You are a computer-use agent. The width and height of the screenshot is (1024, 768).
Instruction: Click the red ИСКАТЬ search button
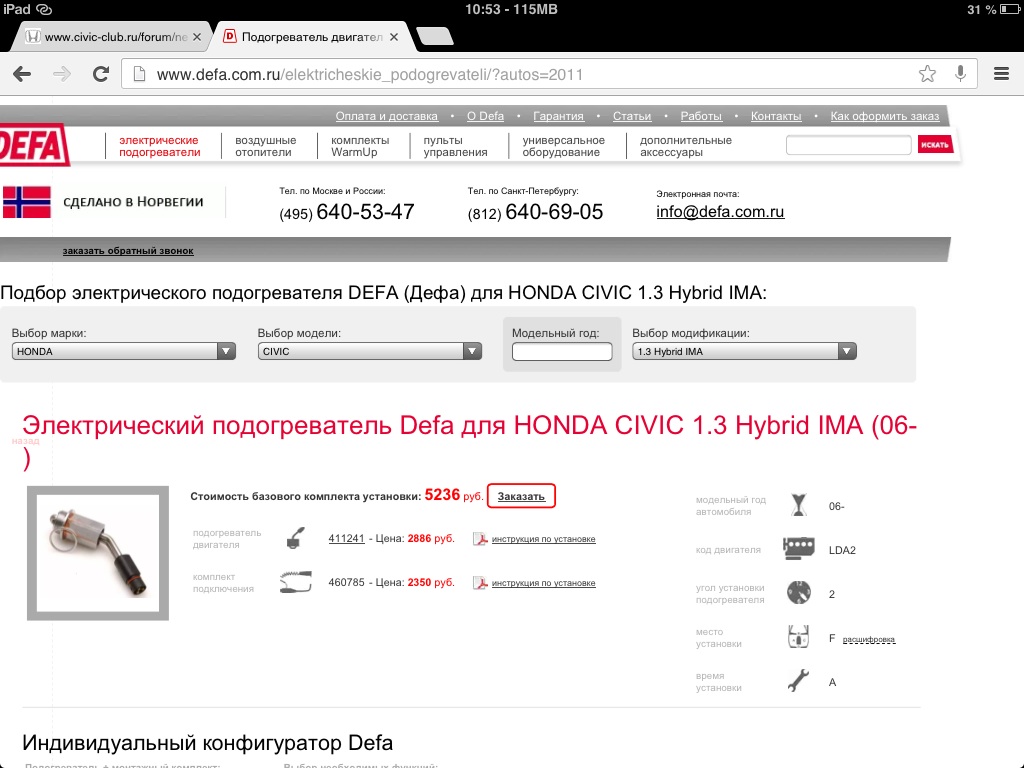[x=935, y=145]
